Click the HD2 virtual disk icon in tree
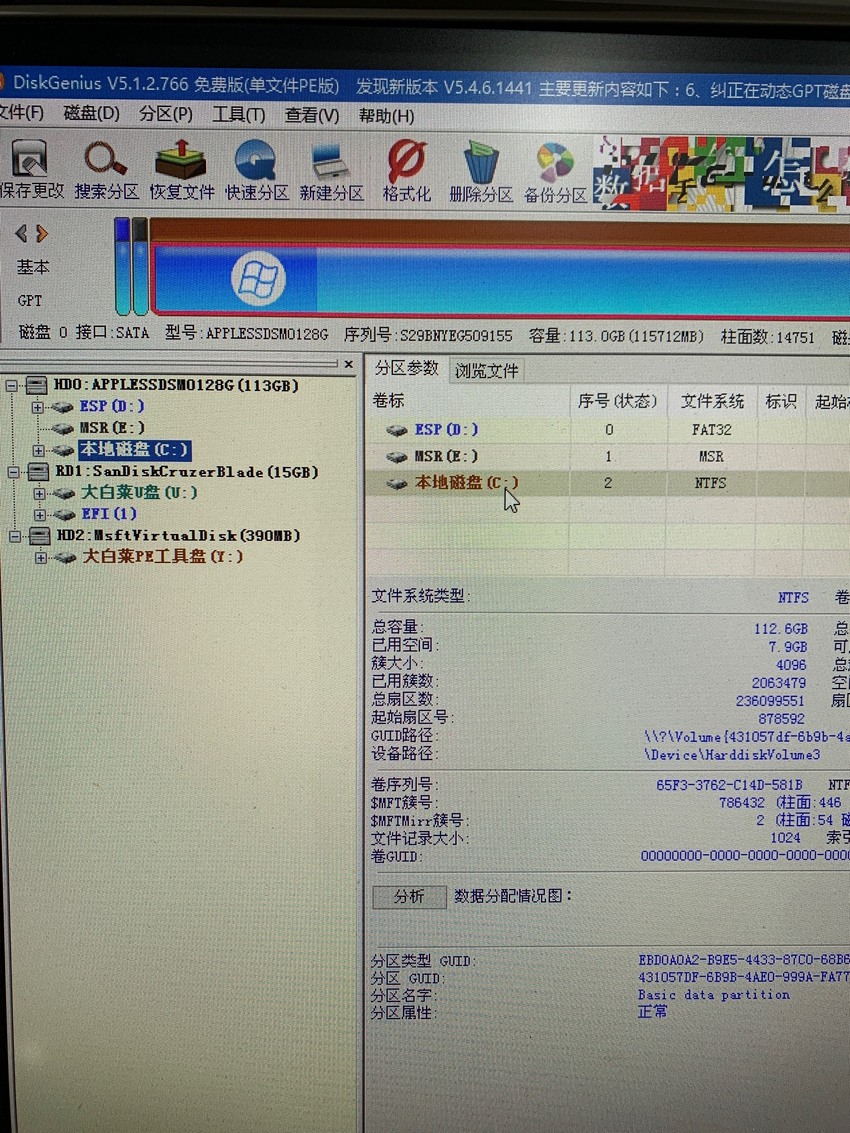Viewport: 850px width, 1133px height. coord(39,536)
